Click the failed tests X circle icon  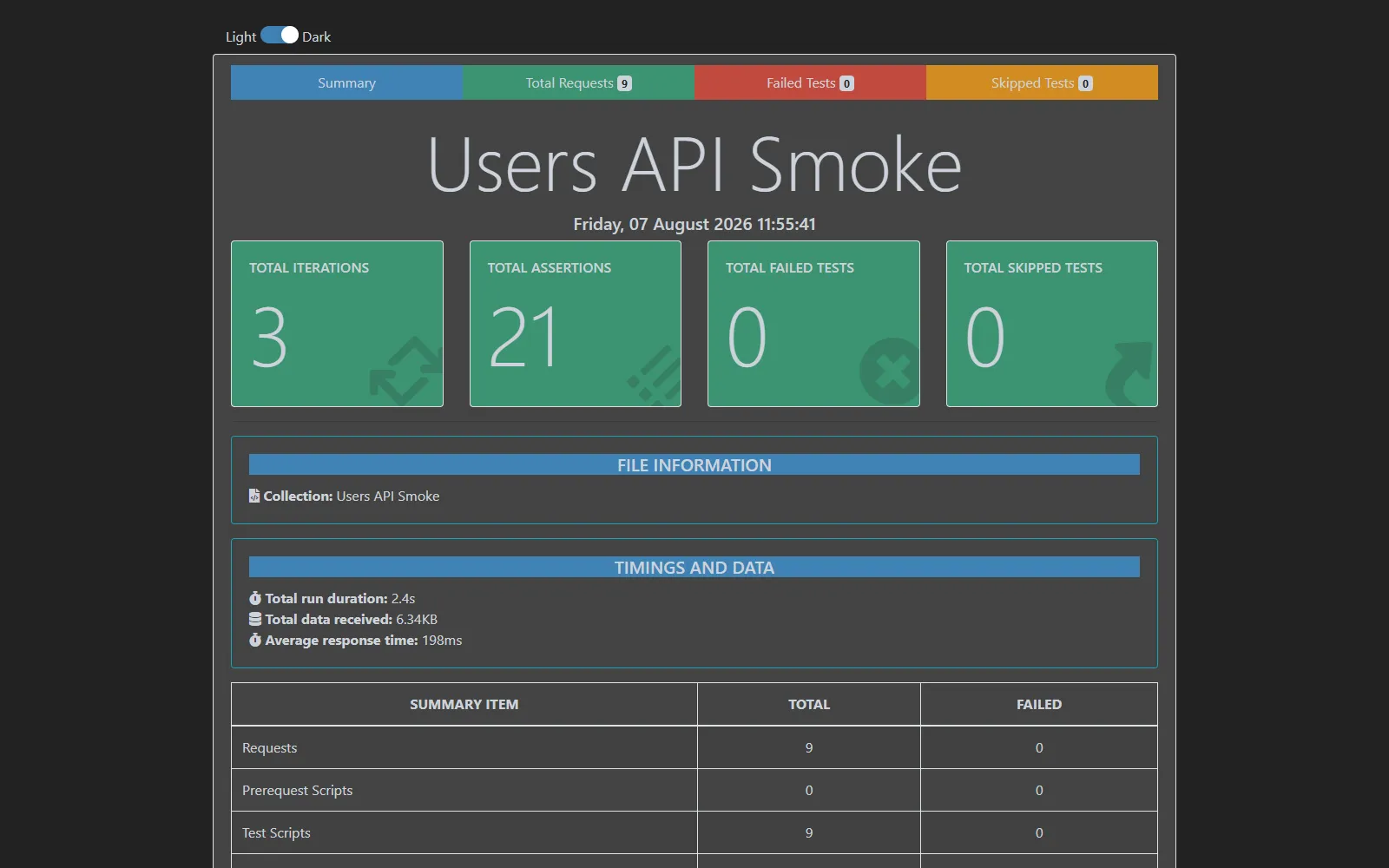tap(890, 372)
